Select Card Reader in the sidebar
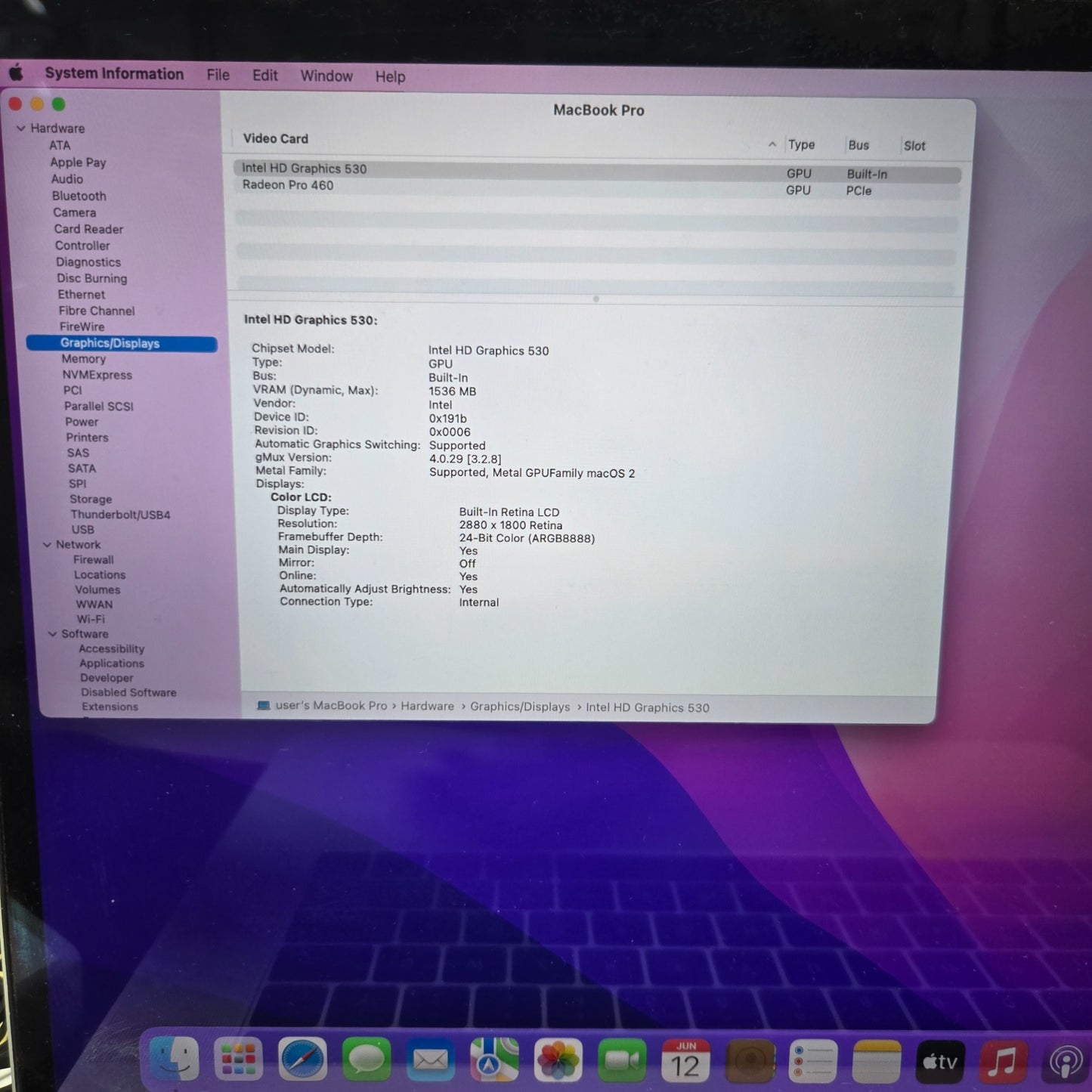The width and height of the screenshot is (1092, 1092). point(88,229)
